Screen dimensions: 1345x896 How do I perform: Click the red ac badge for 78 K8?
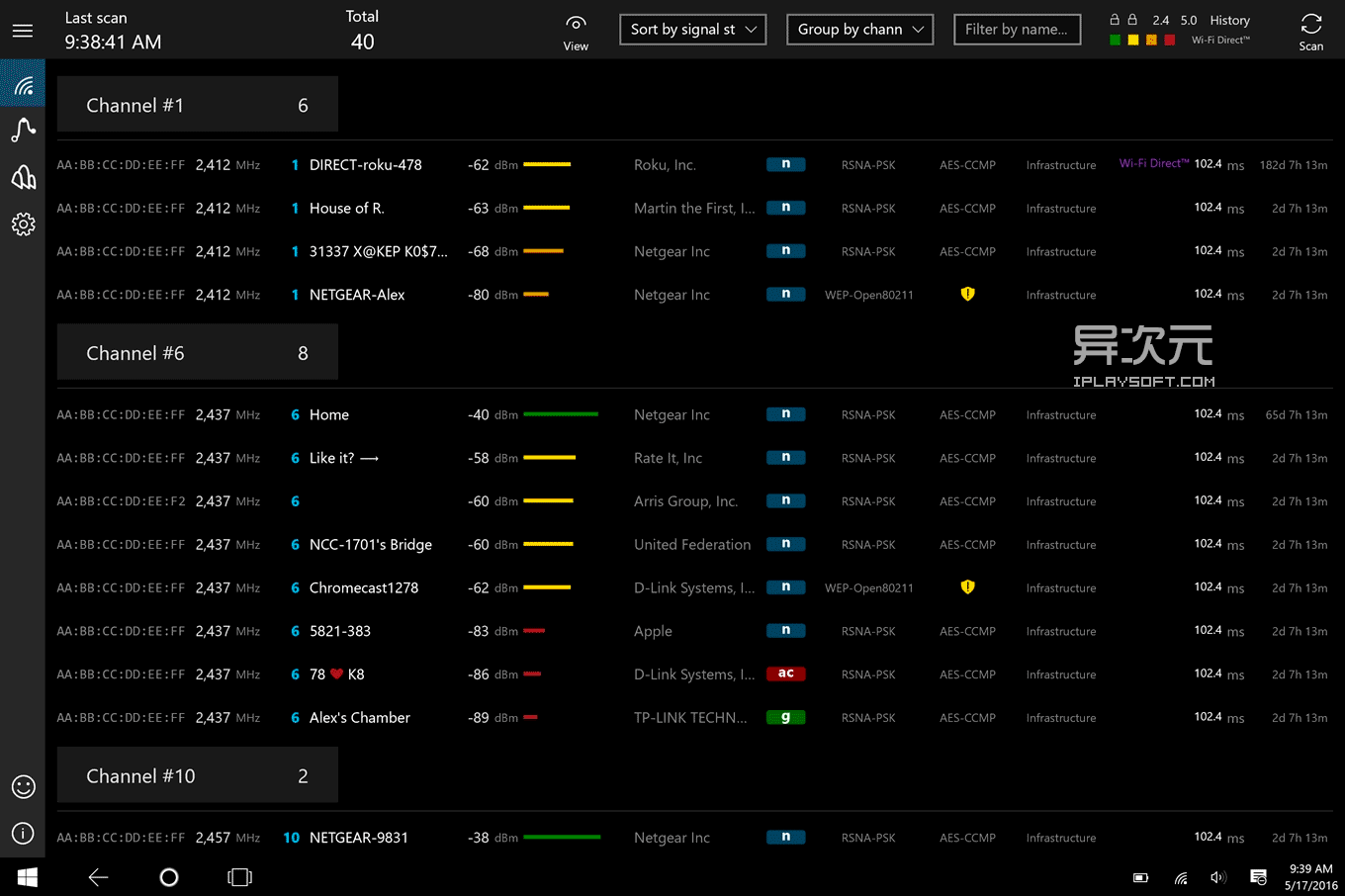[786, 673]
